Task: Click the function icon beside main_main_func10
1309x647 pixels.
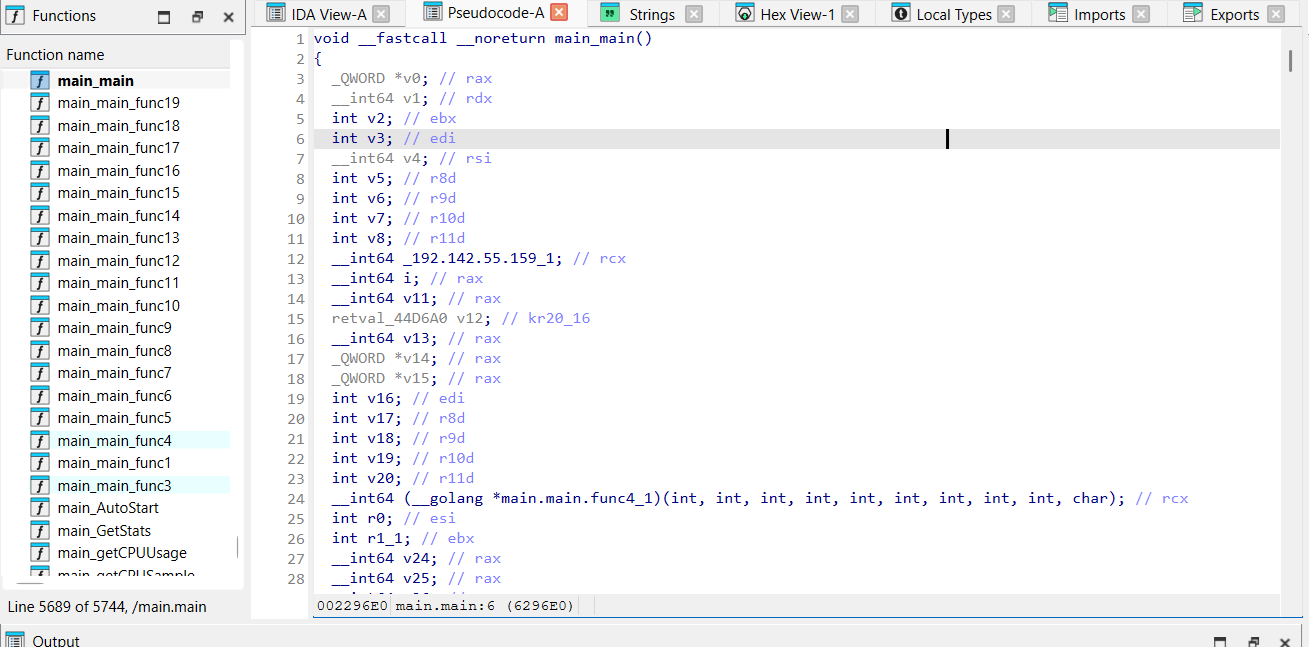Action: point(40,306)
